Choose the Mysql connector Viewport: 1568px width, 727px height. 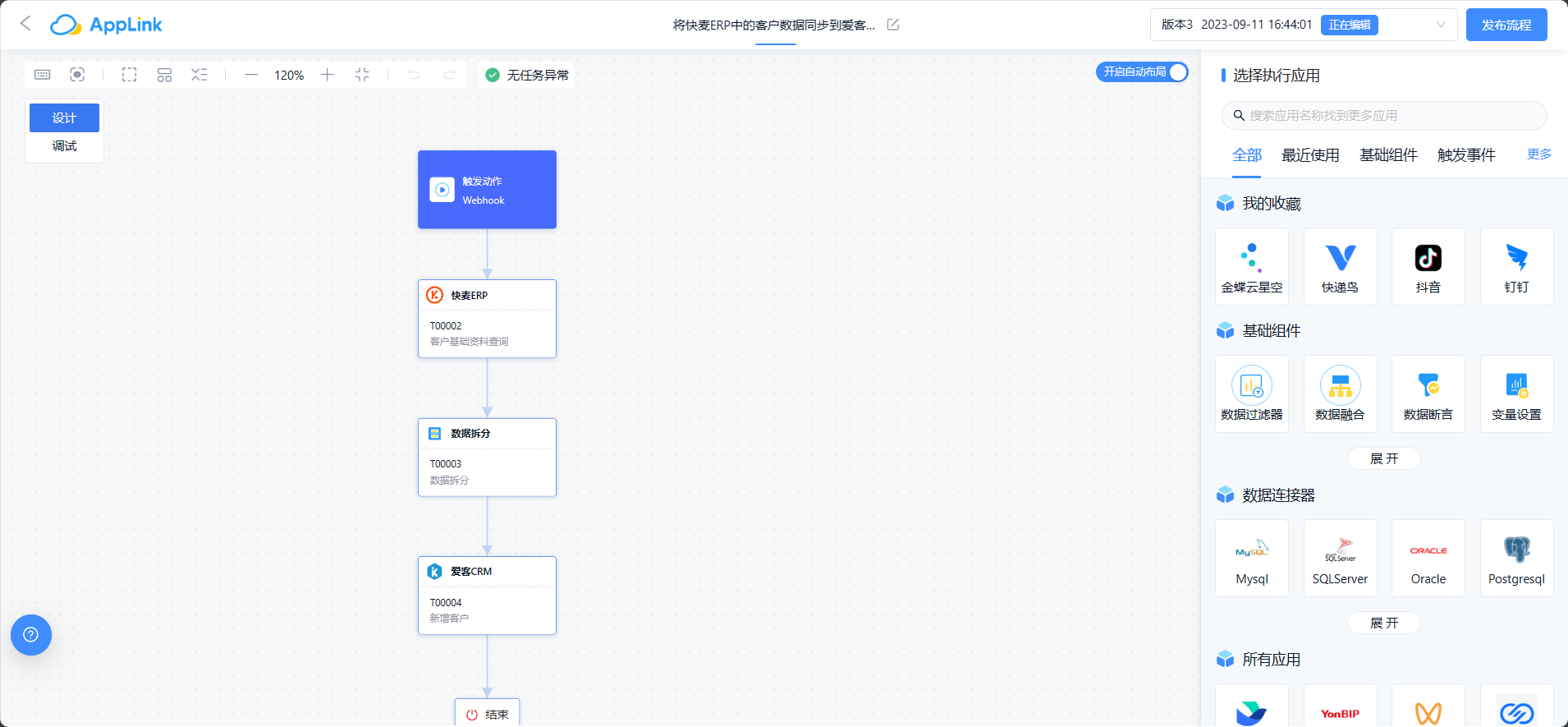click(x=1252, y=559)
